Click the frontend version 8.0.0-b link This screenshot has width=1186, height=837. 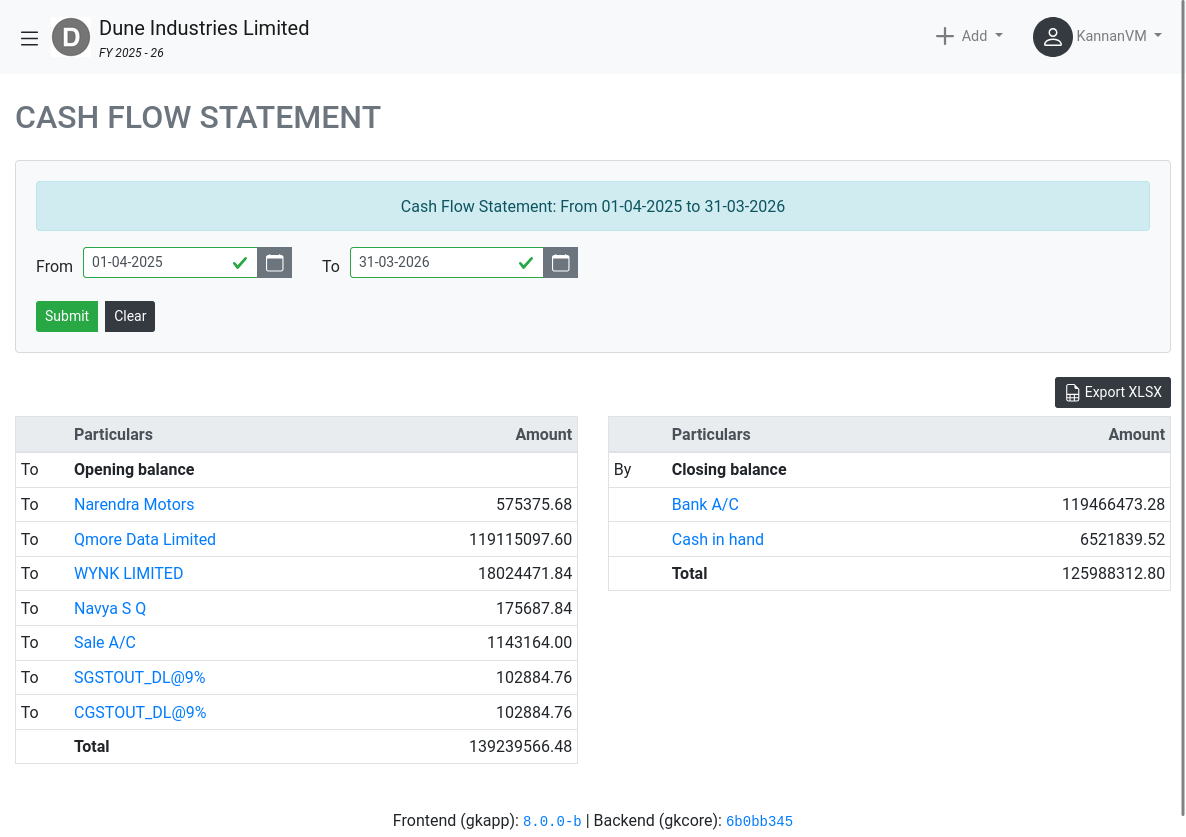[552, 821]
